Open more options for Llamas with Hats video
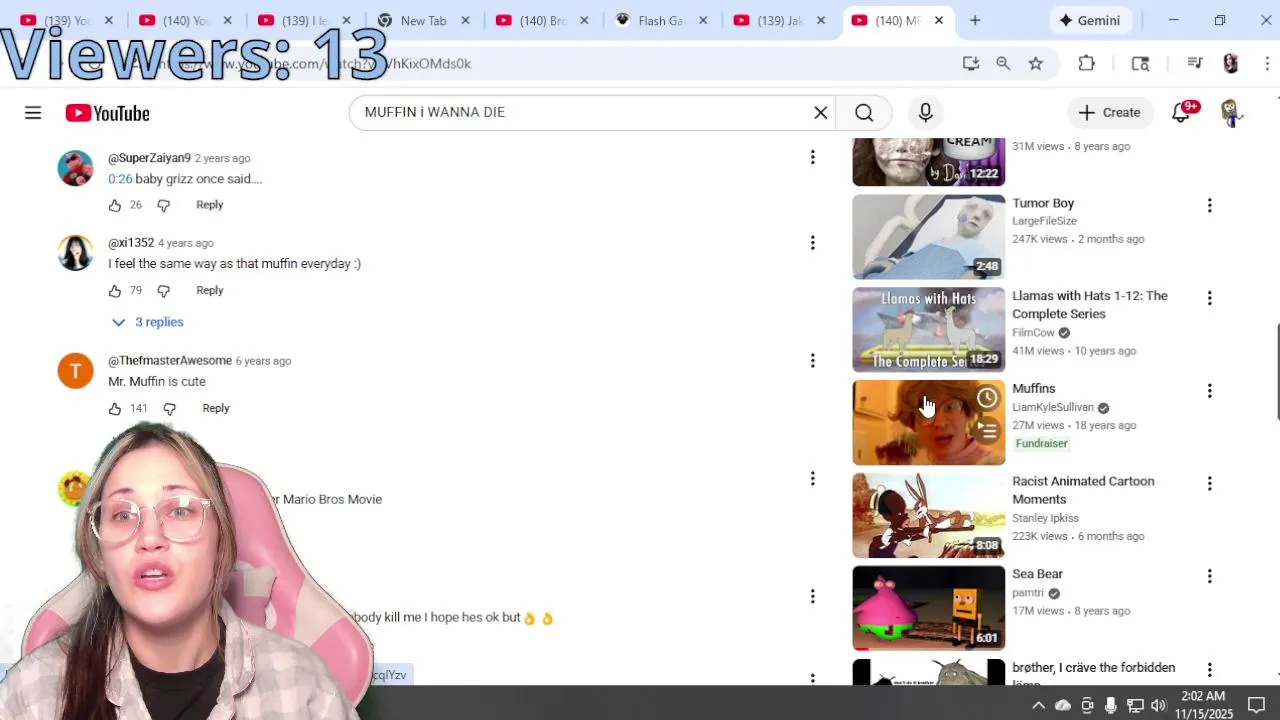 click(x=1209, y=298)
